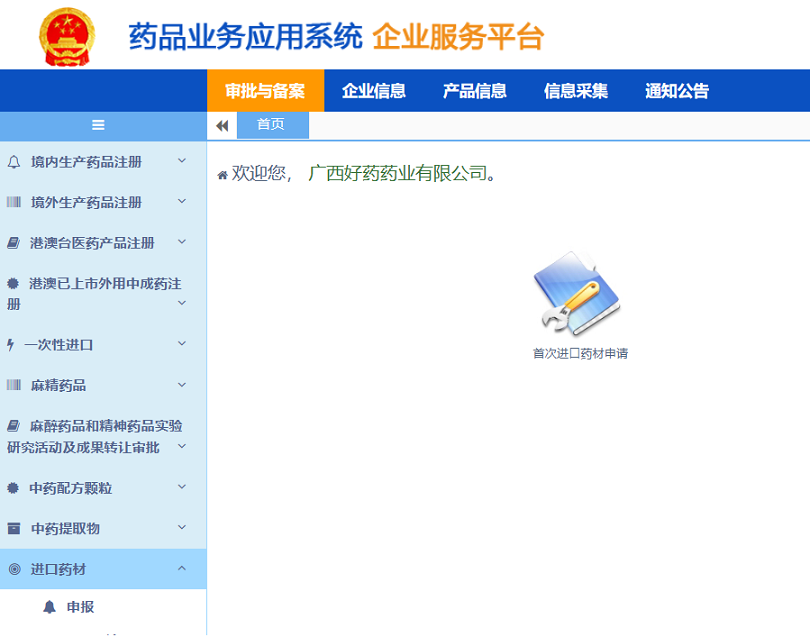
Task: Click the archive box icon of 中药提取物
Action: pos(14,529)
